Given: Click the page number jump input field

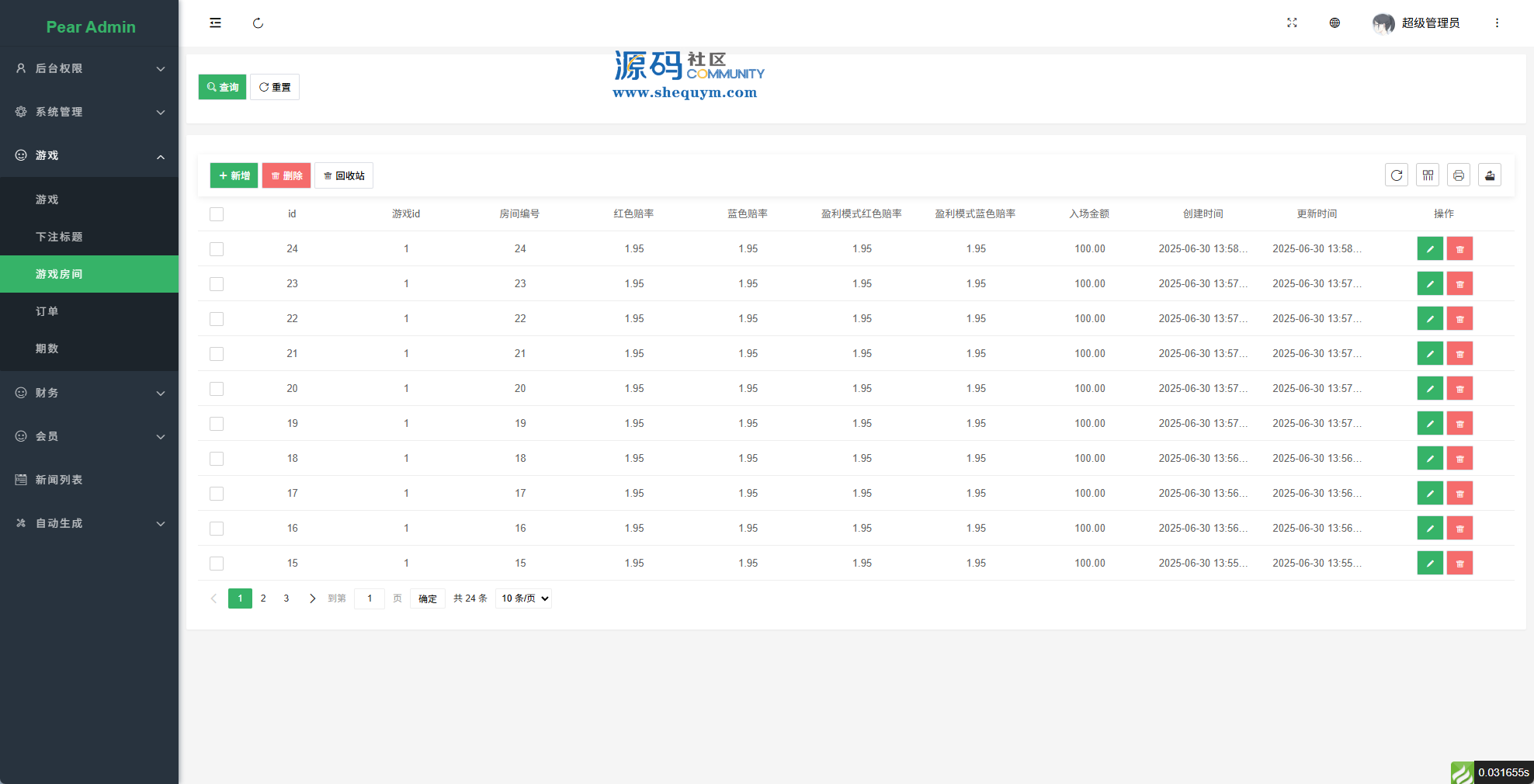Looking at the screenshot, I should (370, 598).
